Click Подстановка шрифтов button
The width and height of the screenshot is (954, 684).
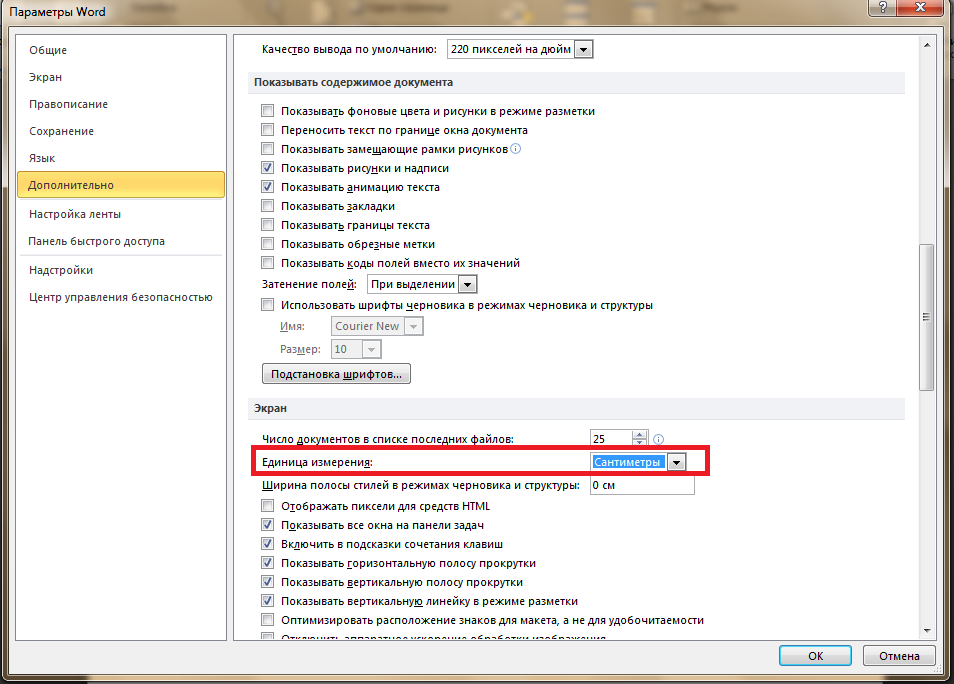tap(336, 374)
